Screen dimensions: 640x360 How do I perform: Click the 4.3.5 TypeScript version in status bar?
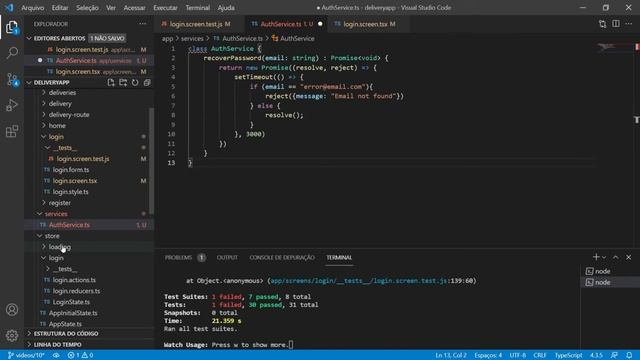(596, 355)
